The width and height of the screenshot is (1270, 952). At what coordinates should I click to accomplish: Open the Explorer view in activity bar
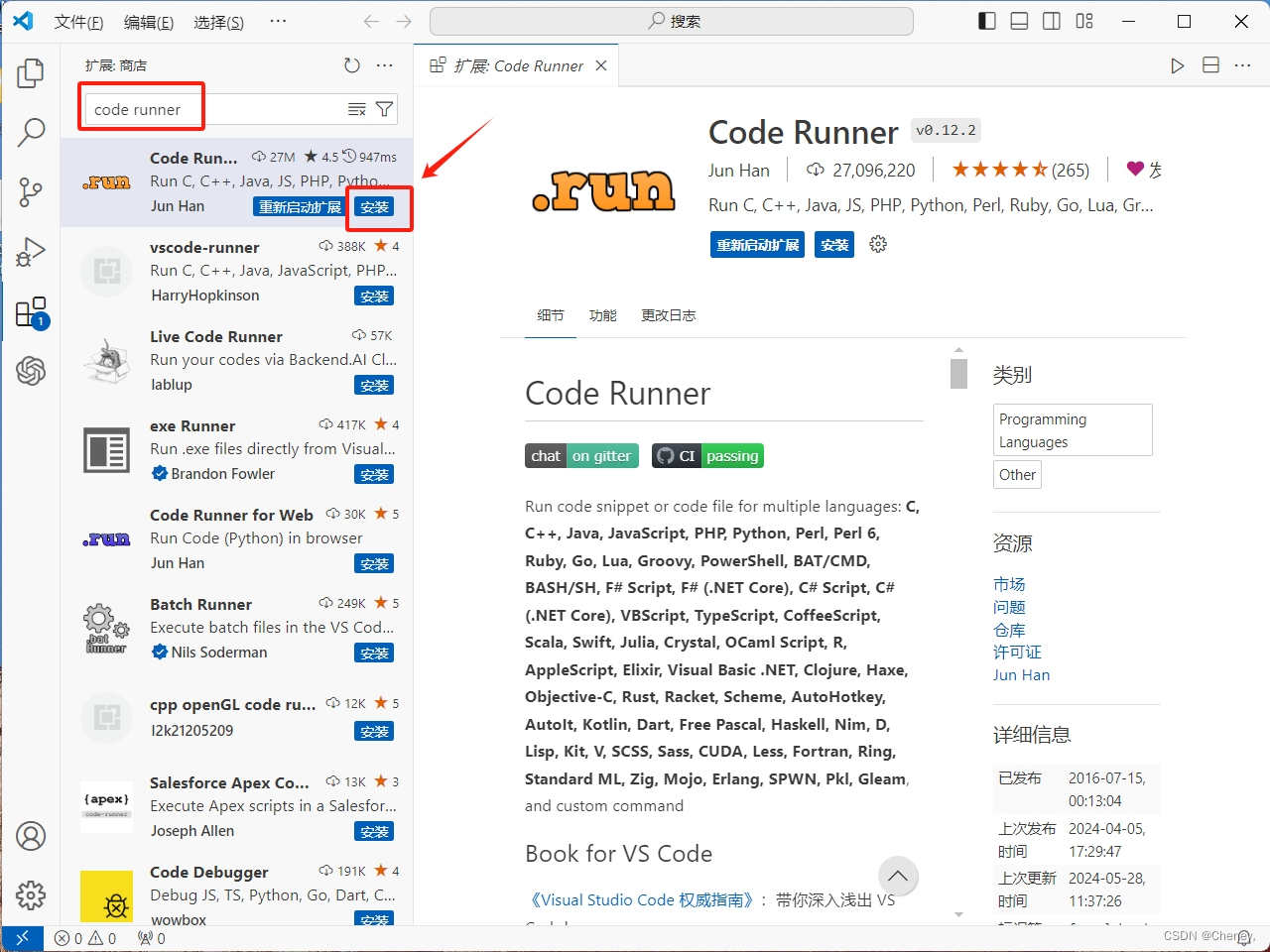pyautogui.click(x=31, y=72)
